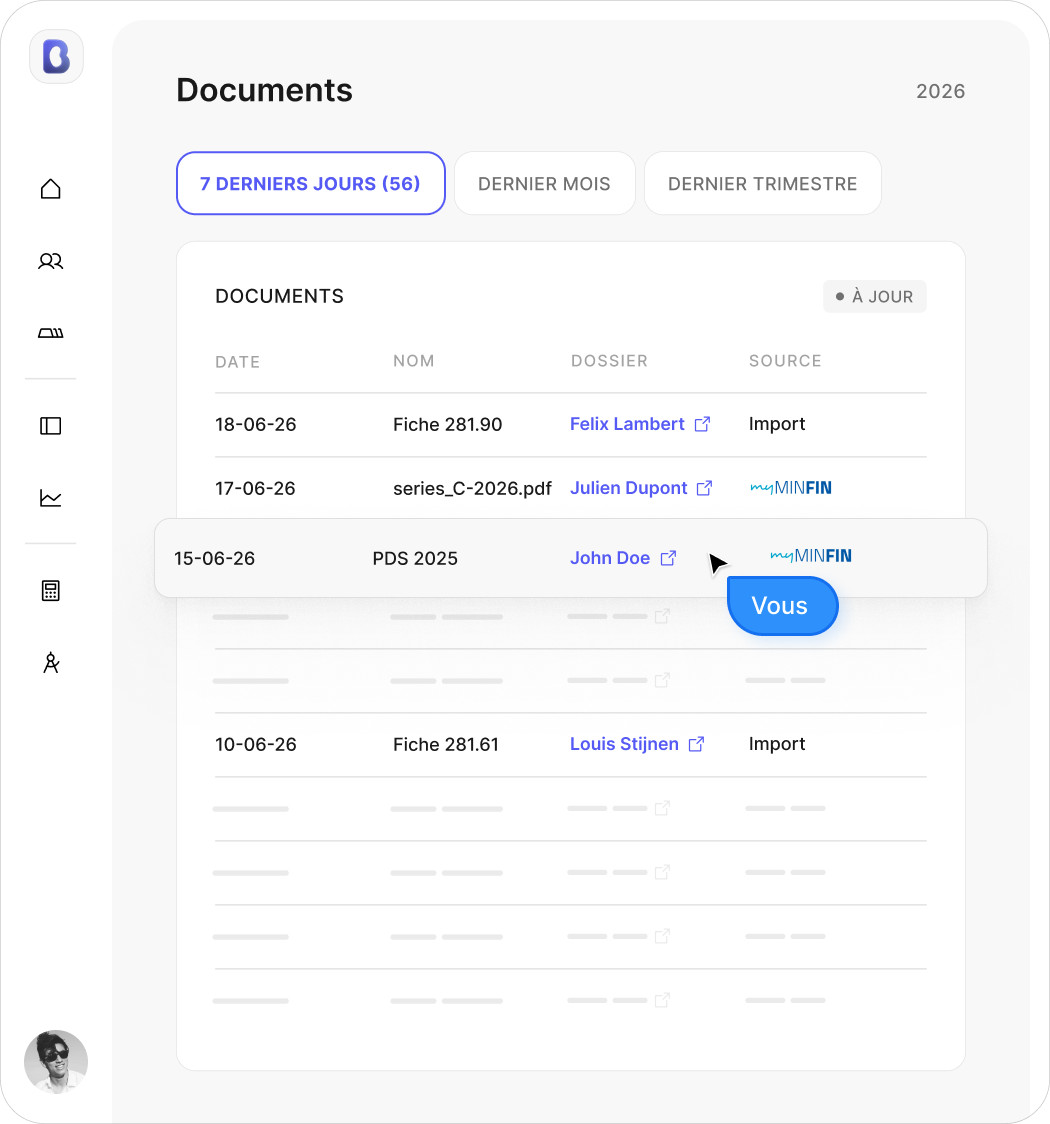Image resolution: width=1050 pixels, height=1124 pixels.
Task: Switch to the DERNIER TRIMESTRE tab
Action: click(763, 184)
